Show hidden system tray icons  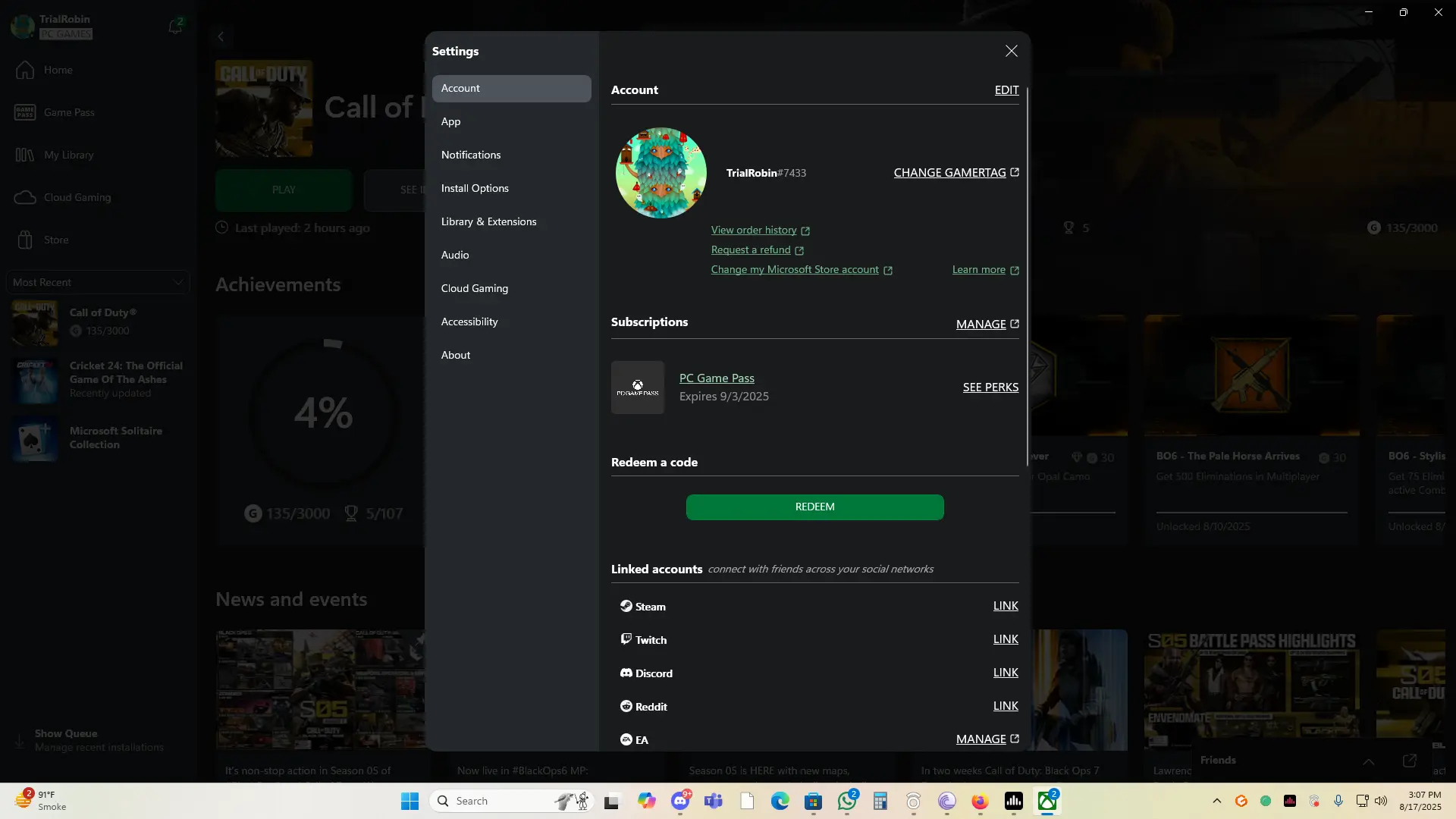pyautogui.click(x=1216, y=802)
